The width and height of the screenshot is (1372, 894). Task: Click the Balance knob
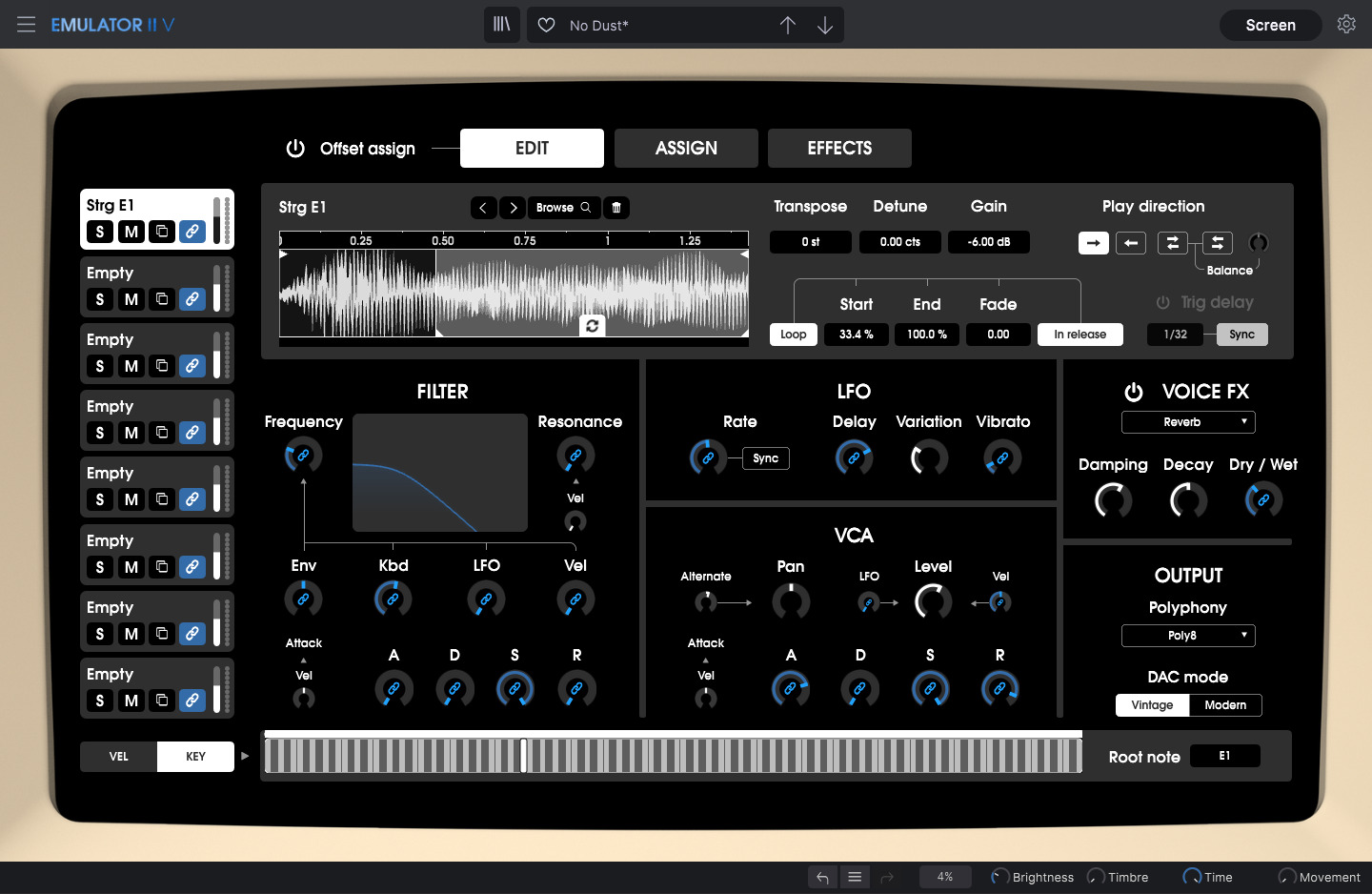[x=1259, y=243]
